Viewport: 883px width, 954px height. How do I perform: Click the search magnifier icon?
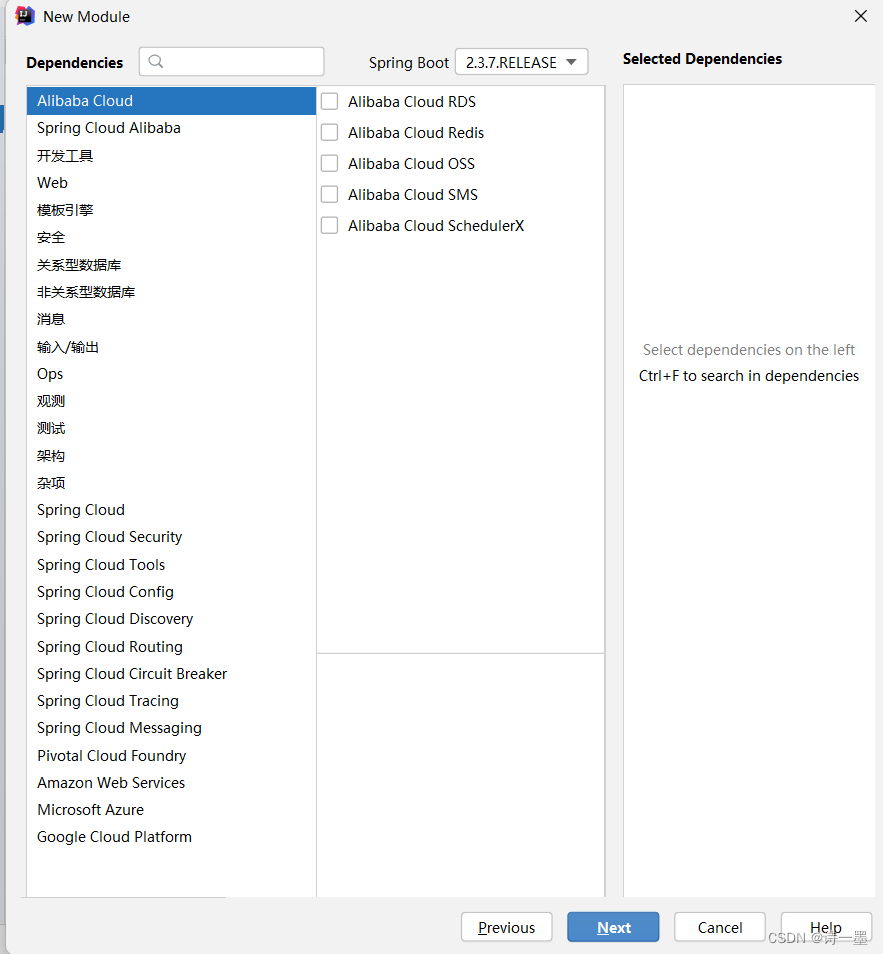(156, 61)
